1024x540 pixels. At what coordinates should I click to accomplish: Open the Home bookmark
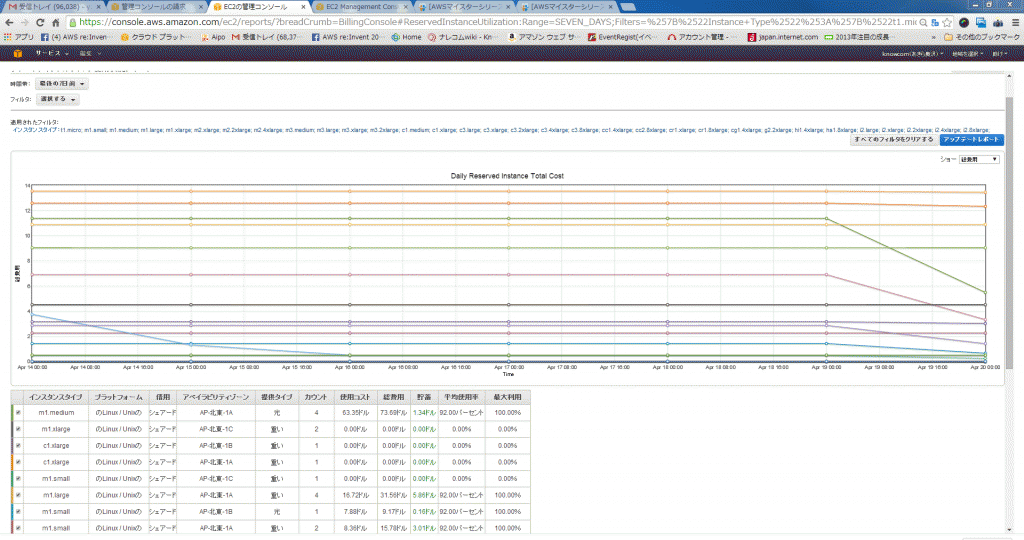coord(406,37)
